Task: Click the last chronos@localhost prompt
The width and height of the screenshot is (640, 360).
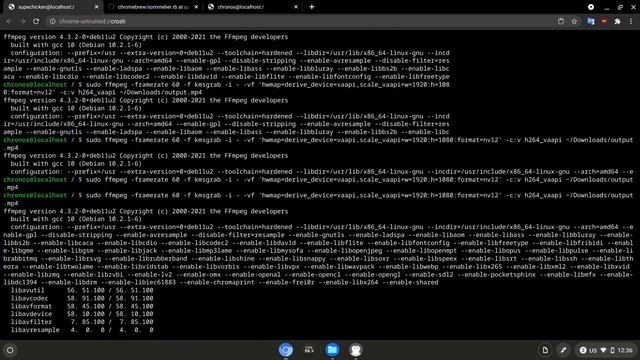Action: coord(35,195)
